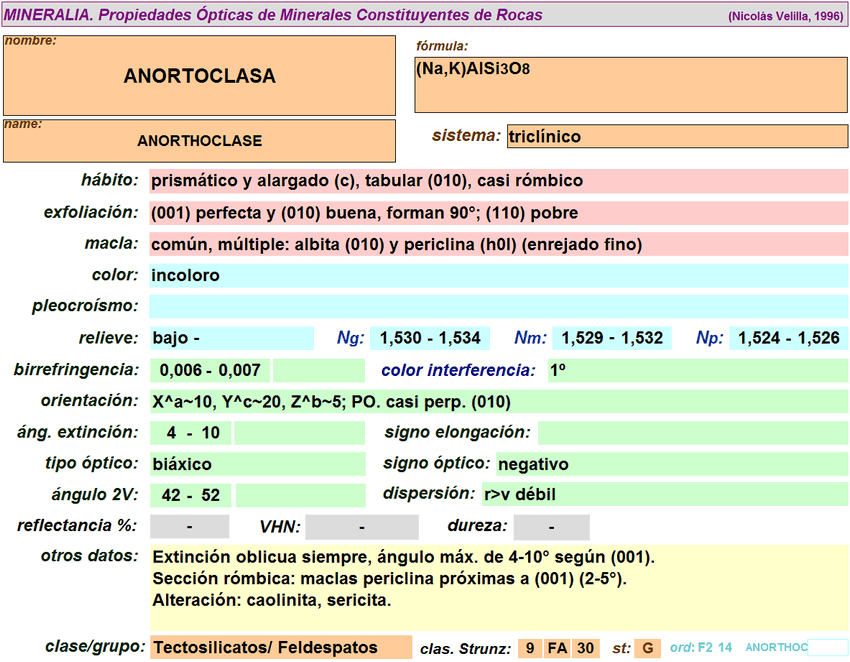The width and height of the screenshot is (850, 662).
Task: Select the macla field
Action: pos(498,244)
